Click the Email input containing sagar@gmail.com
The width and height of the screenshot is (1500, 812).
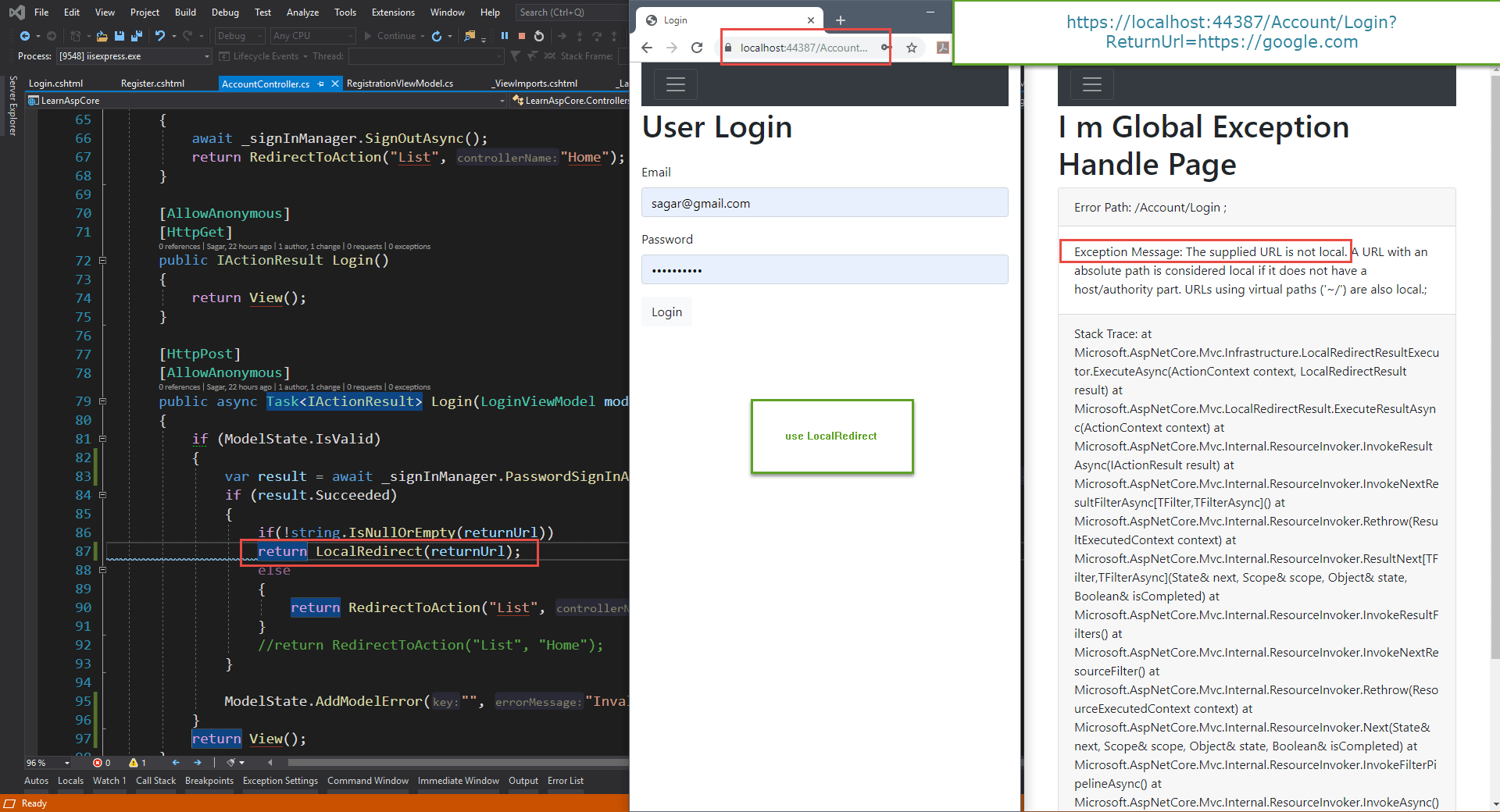pyautogui.click(x=824, y=202)
